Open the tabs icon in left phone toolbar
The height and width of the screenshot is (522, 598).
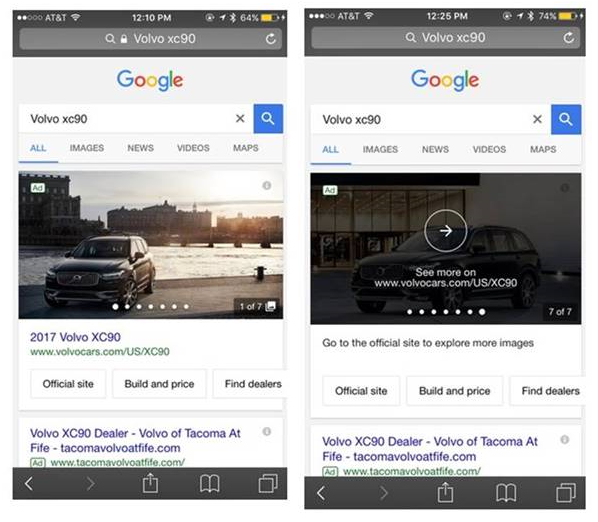click(268, 483)
